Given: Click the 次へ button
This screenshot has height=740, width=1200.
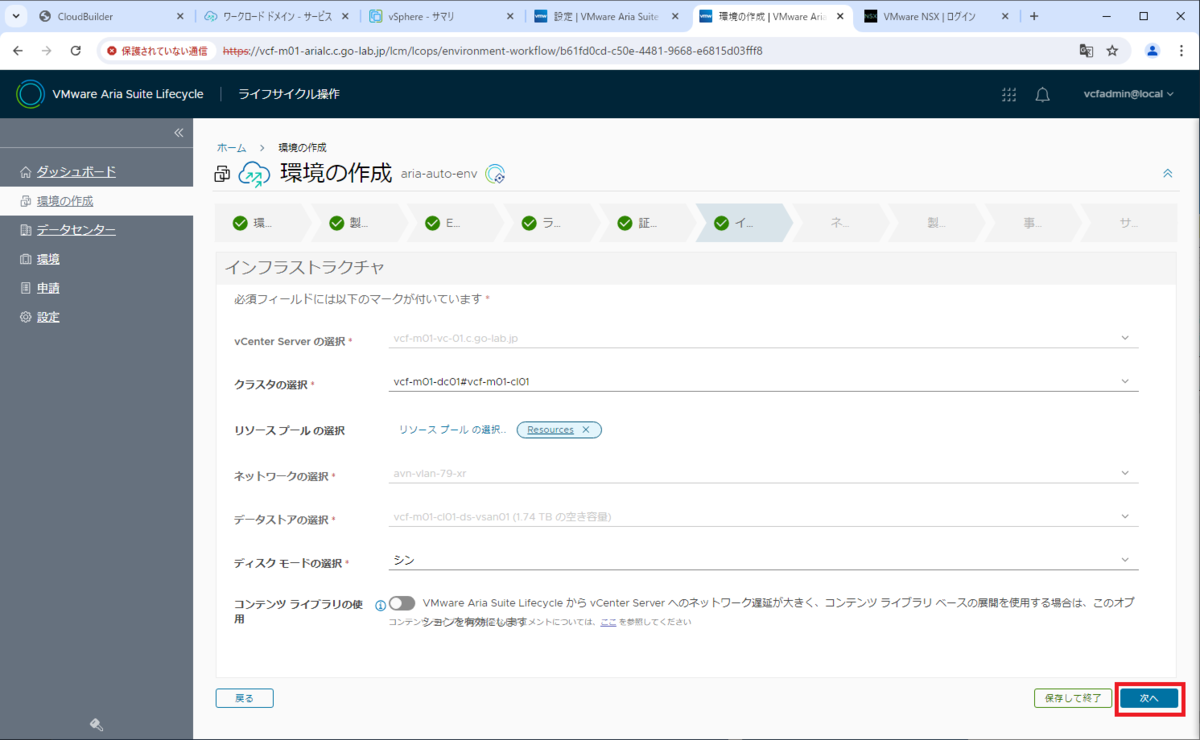Looking at the screenshot, I should pyautogui.click(x=1149, y=698).
